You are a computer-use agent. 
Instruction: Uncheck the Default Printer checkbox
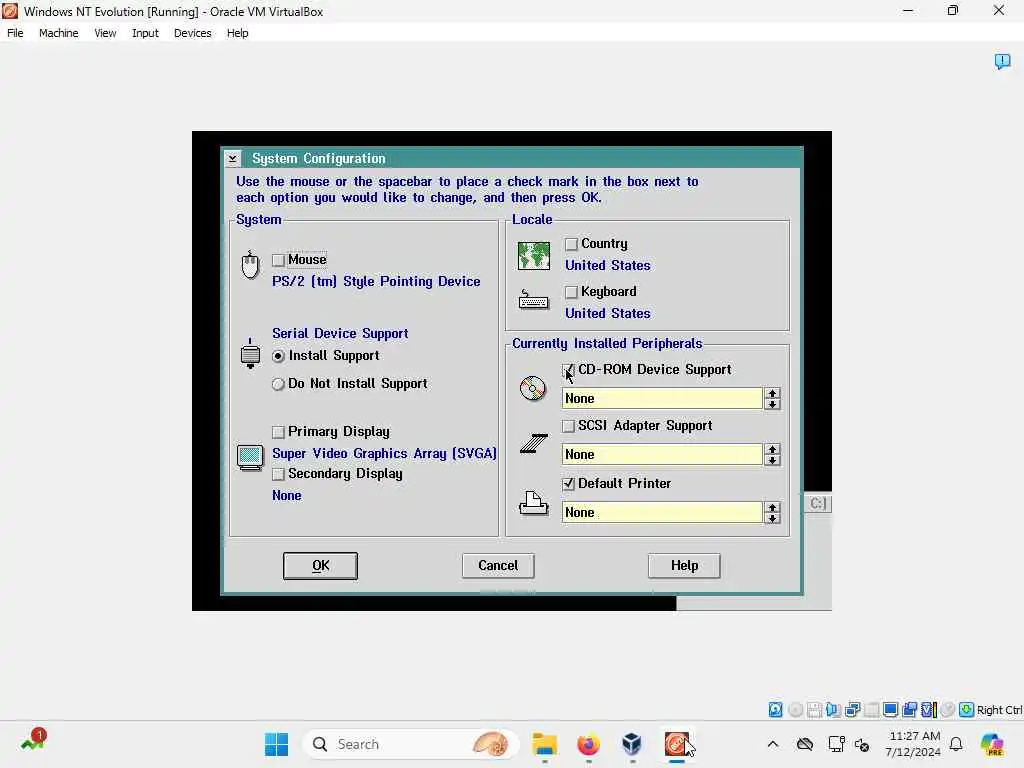click(569, 484)
